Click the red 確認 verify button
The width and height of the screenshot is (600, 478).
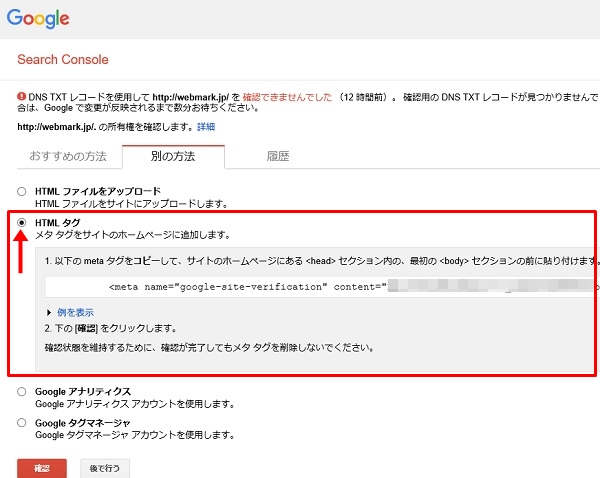coord(42,468)
